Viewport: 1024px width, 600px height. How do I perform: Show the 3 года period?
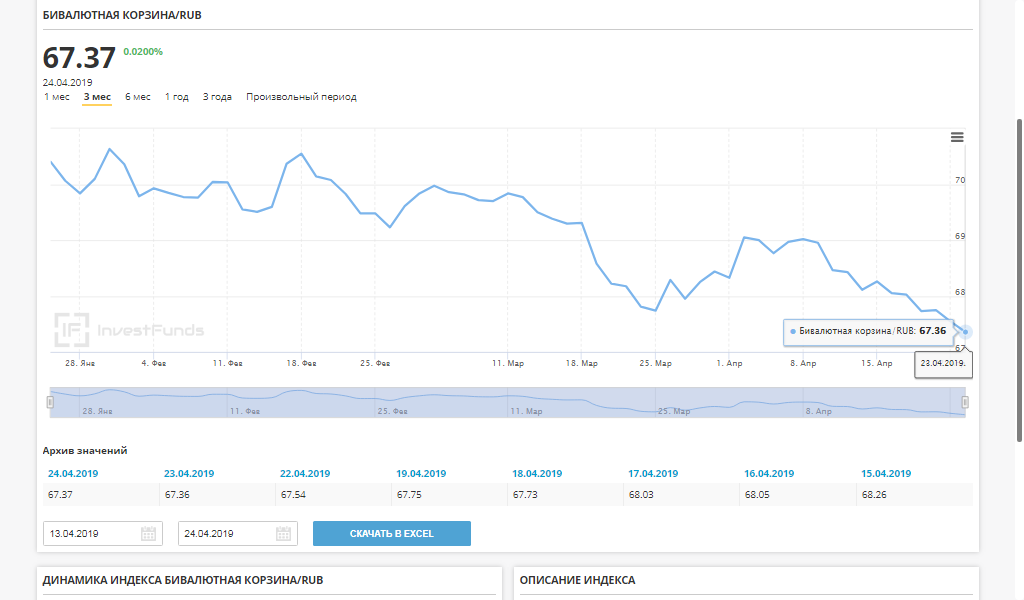217,97
